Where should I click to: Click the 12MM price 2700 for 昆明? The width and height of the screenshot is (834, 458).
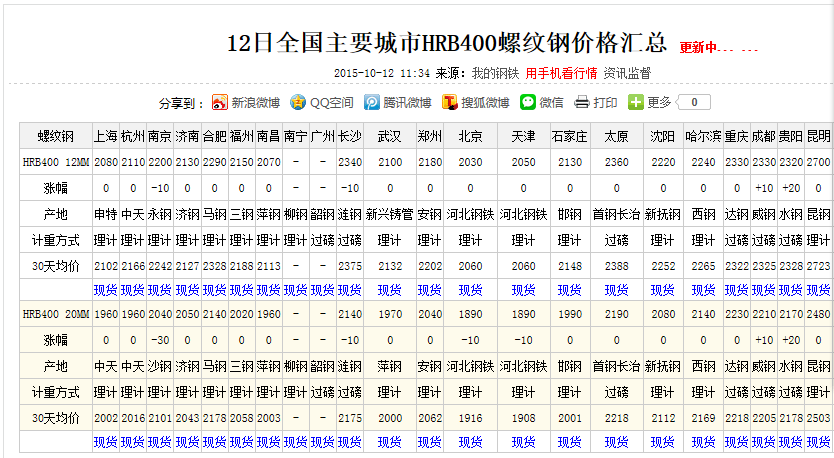[x=818, y=162]
